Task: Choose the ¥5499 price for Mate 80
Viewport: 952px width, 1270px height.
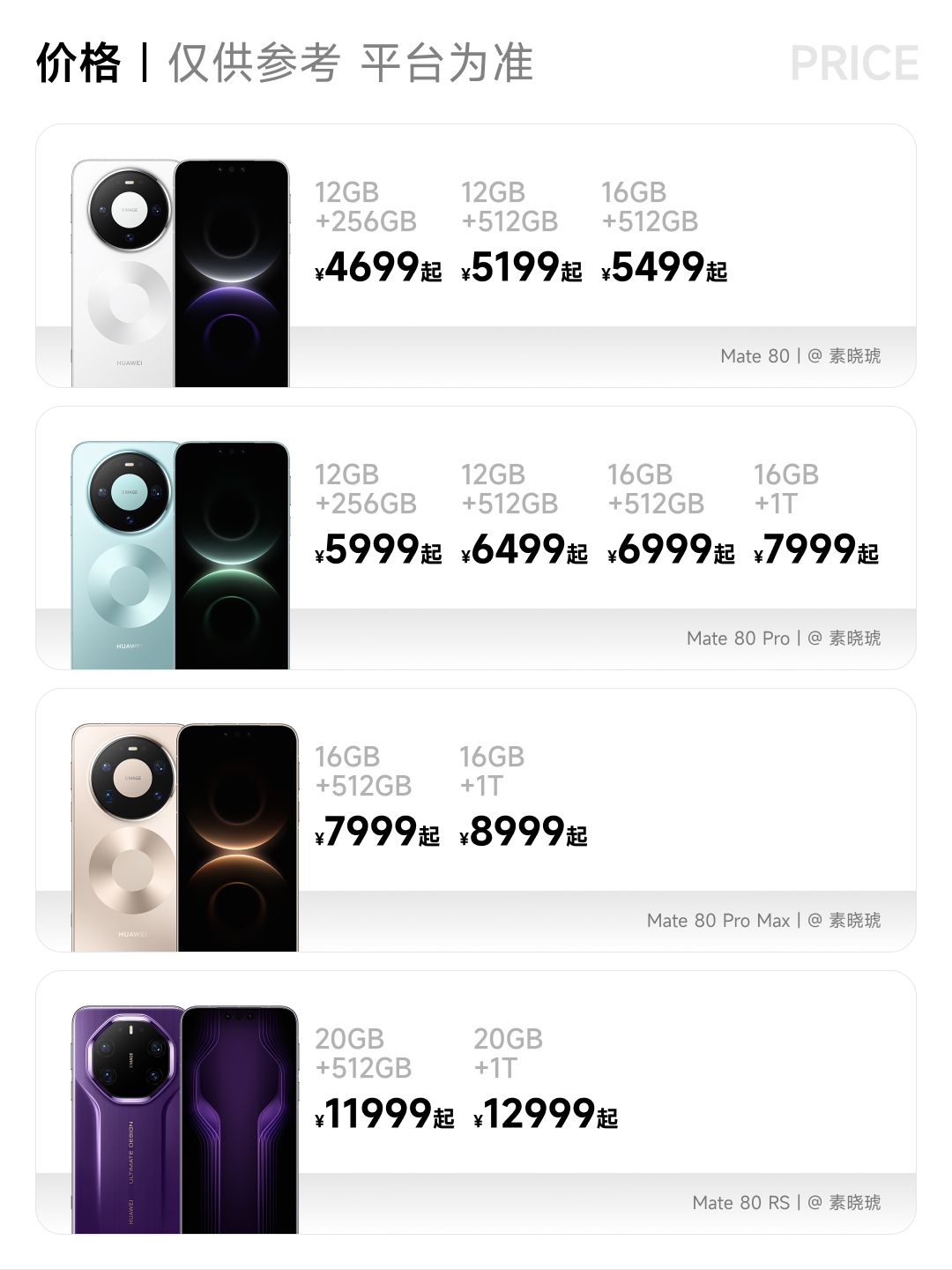Action: [x=665, y=267]
